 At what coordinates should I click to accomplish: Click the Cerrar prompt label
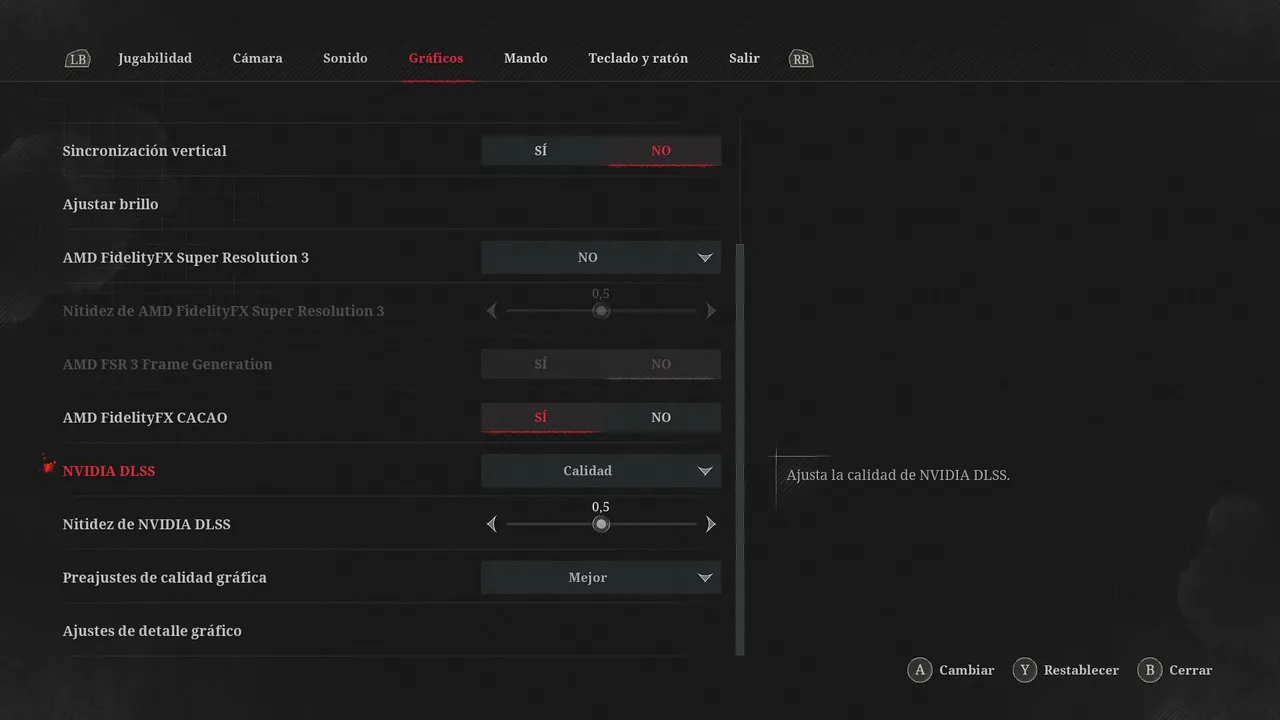[1190, 670]
